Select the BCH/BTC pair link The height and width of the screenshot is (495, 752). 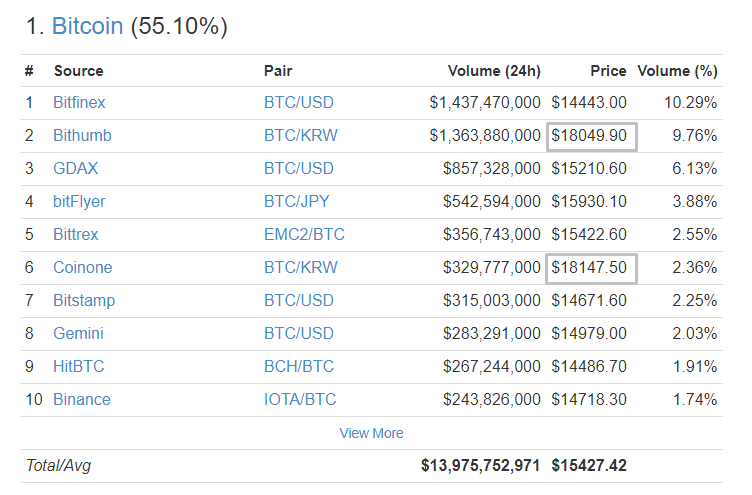(299, 366)
